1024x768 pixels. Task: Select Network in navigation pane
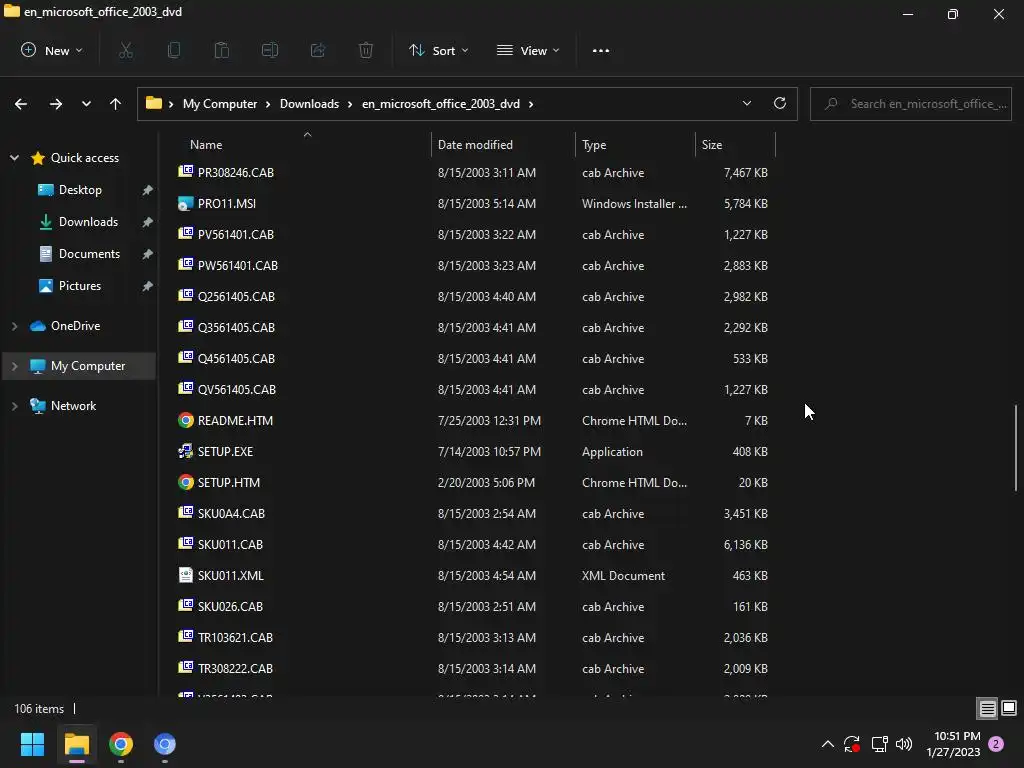[x=73, y=406]
